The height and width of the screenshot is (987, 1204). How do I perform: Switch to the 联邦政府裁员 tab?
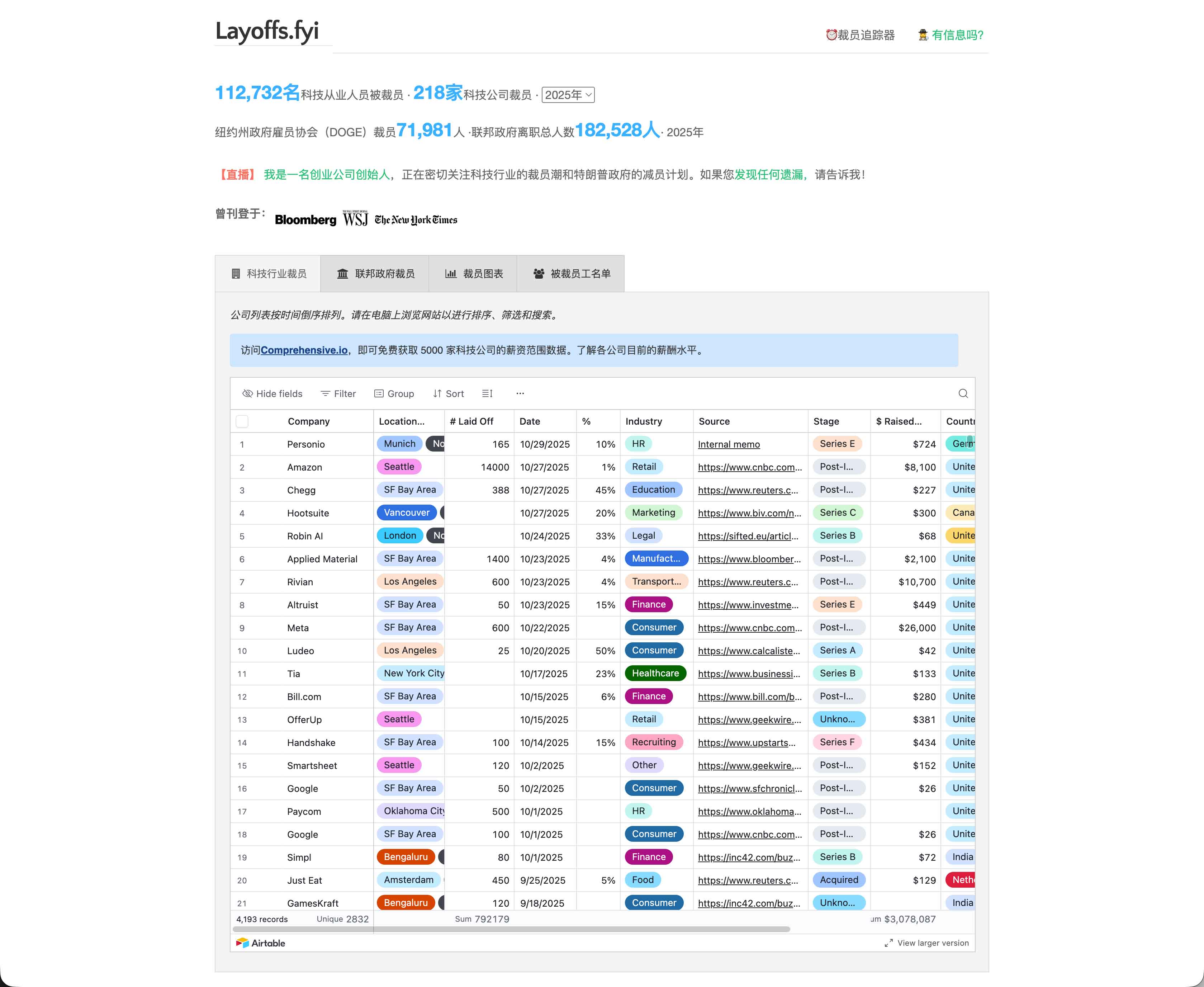click(375, 274)
